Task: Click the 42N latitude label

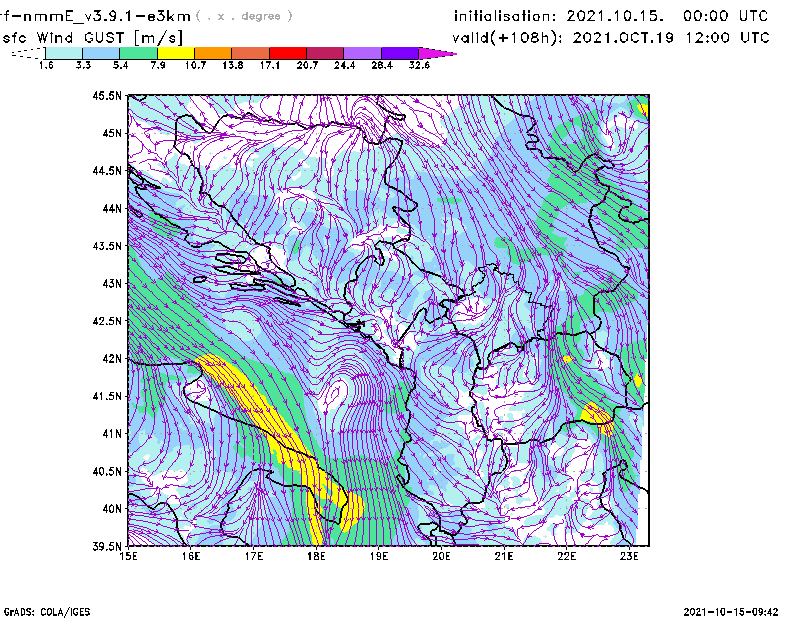Action: point(112,358)
